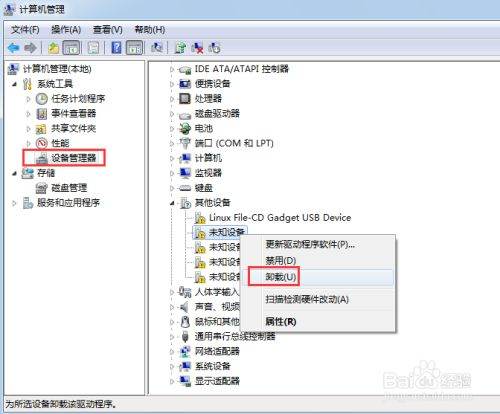This screenshot has height=414, width=500.
Task: Click 属性(R) in the context menu
Action: pyautogui.click(x=281, y=321)
